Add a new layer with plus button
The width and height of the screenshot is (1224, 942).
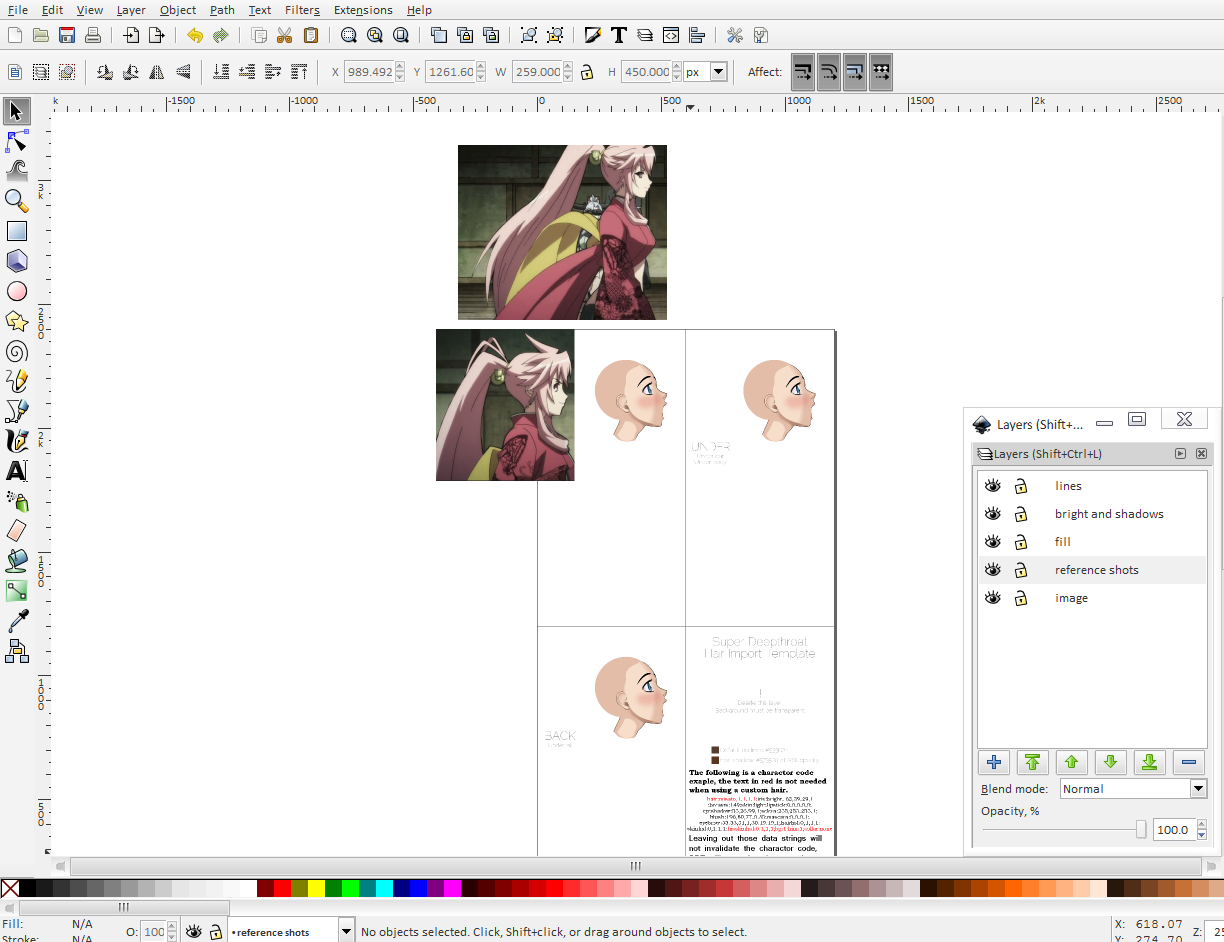tap(994, 762)
